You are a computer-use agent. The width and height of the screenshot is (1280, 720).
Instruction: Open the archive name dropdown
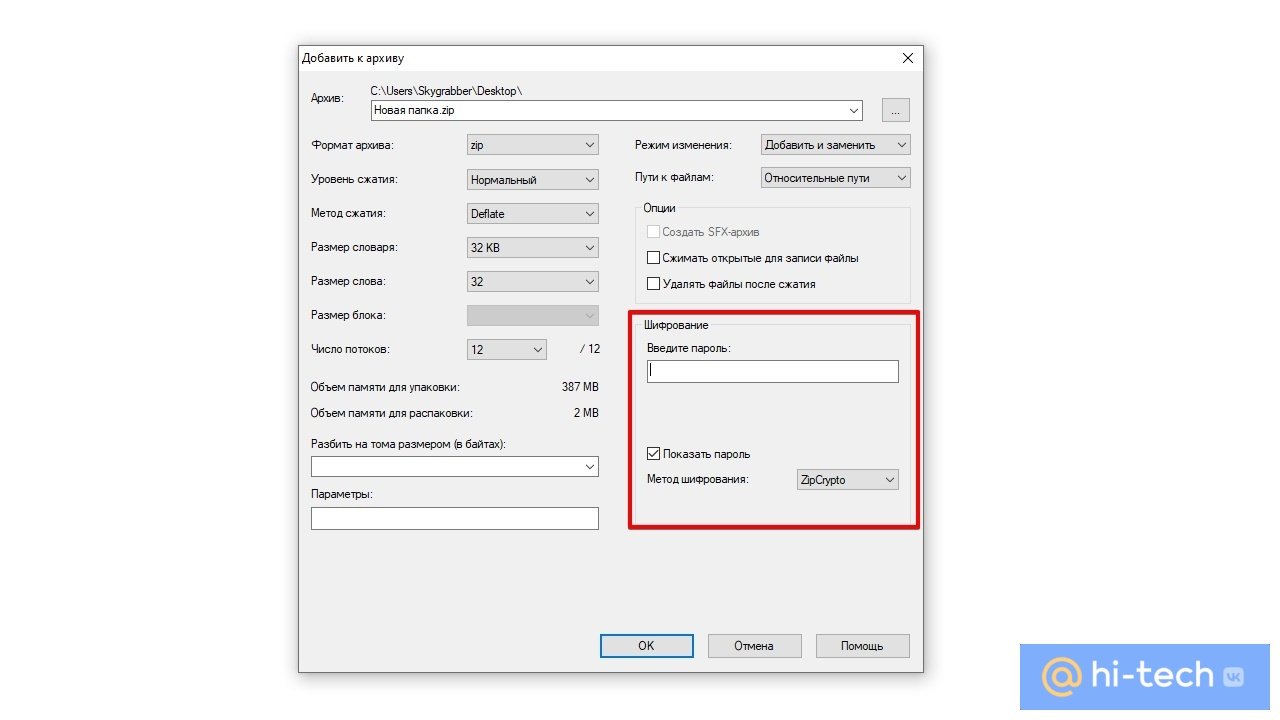(x=854, y=110)
